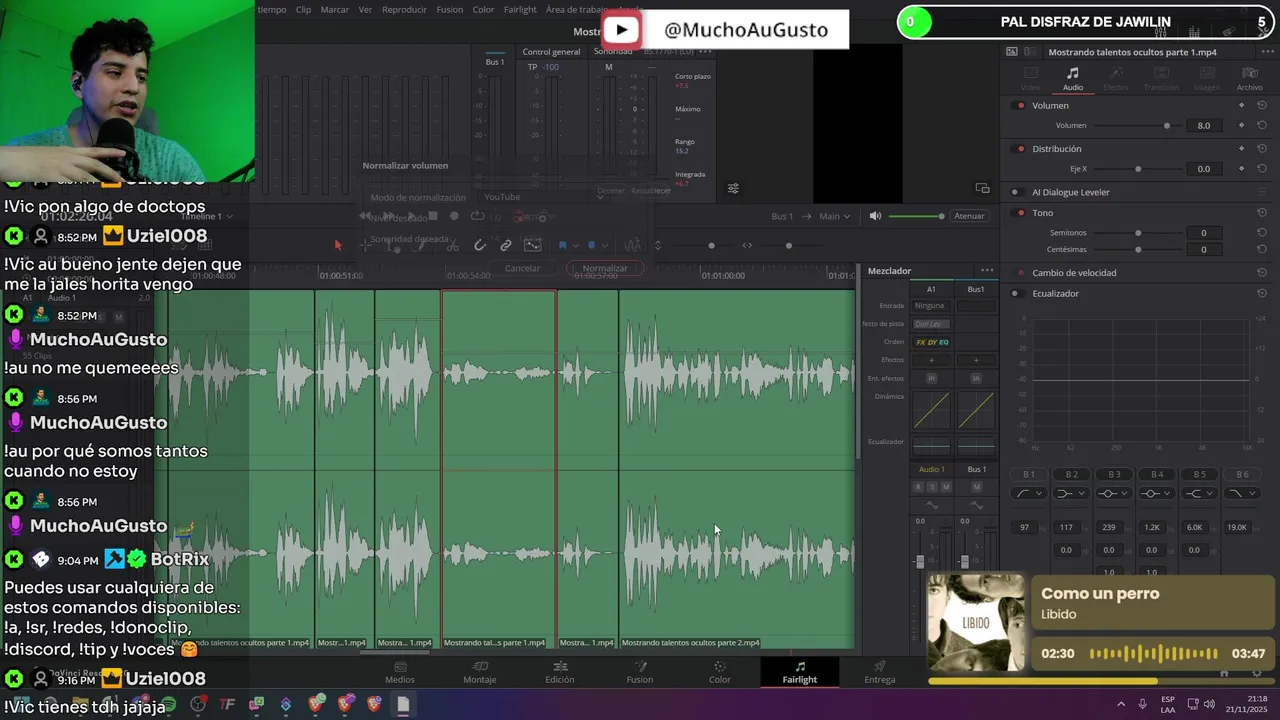The width and height of the screenshot is (1280, 720).
Task: Switch to the Edición page
Action: (560, 672)
